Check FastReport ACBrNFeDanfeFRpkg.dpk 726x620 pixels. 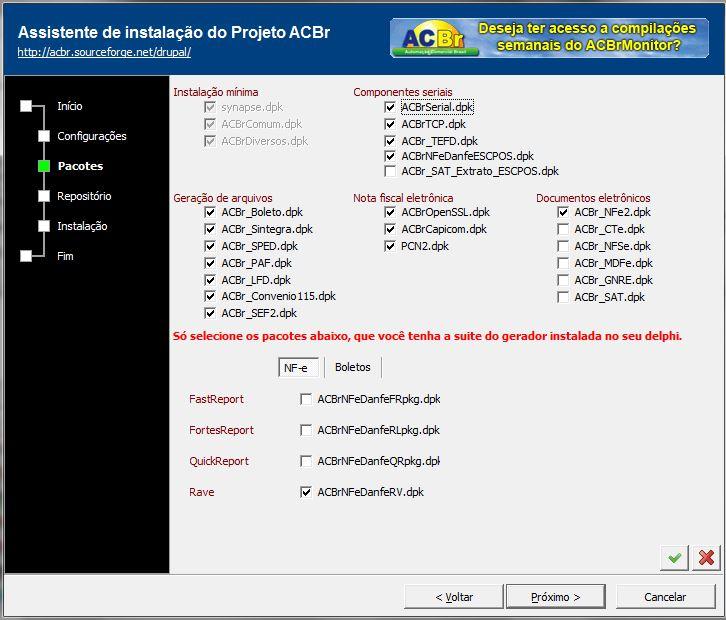(x=306, y=399)
